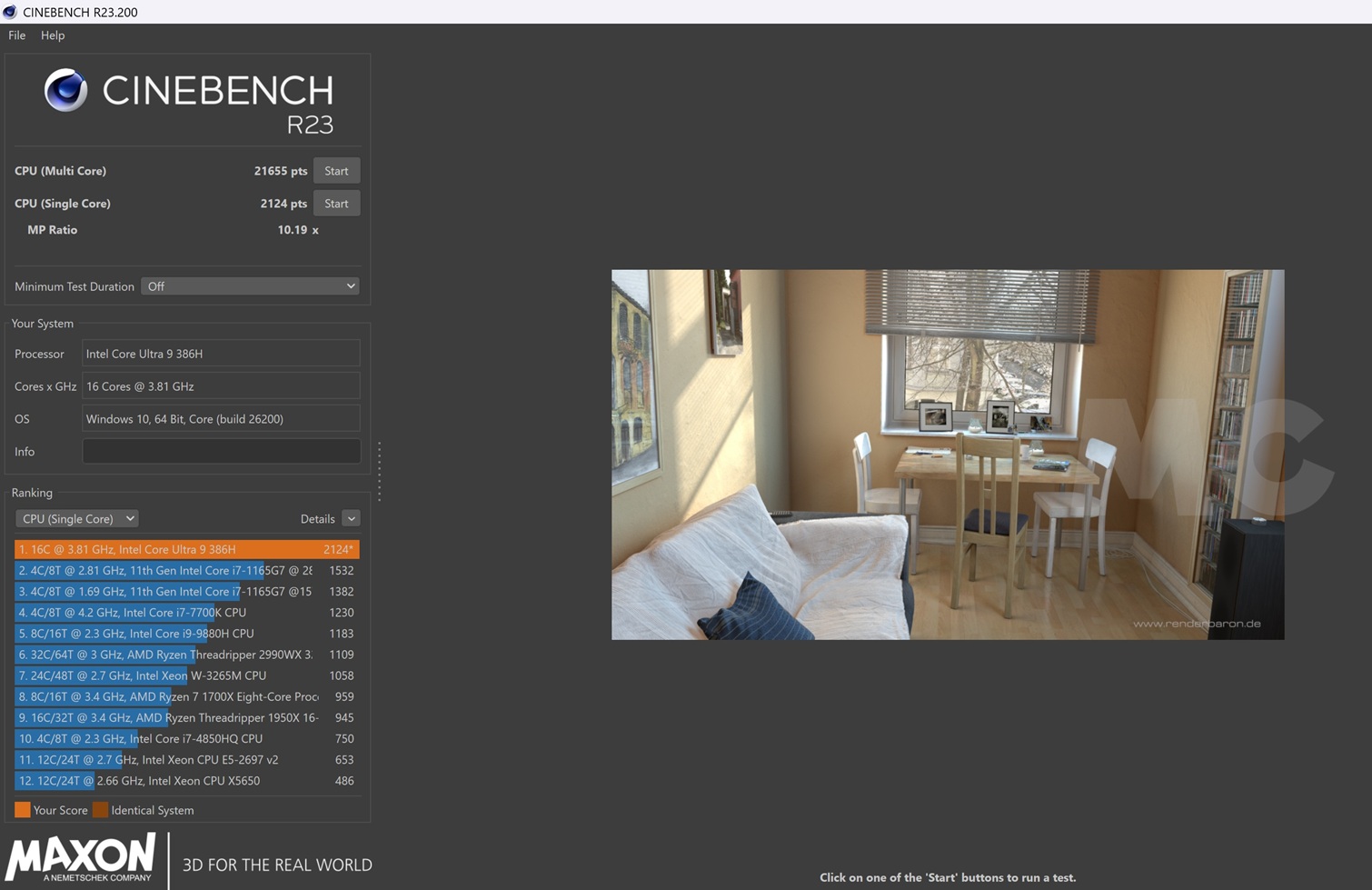Click the Cinebench app icon in title bar
The height and width of the screenshot is (890, 1372).
point(10,12)
